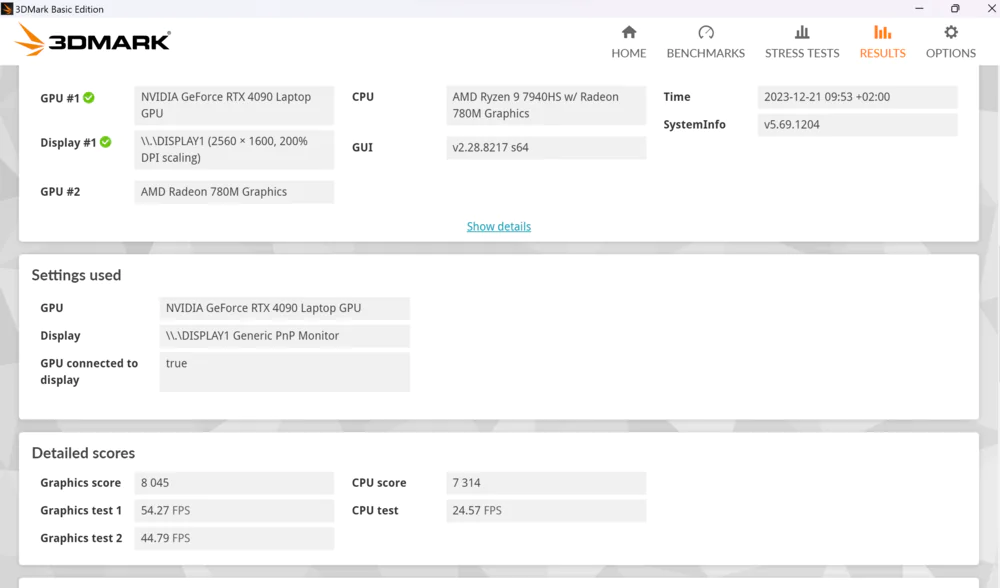
Task: Click the Settings used heading
Action: (76, 275)
